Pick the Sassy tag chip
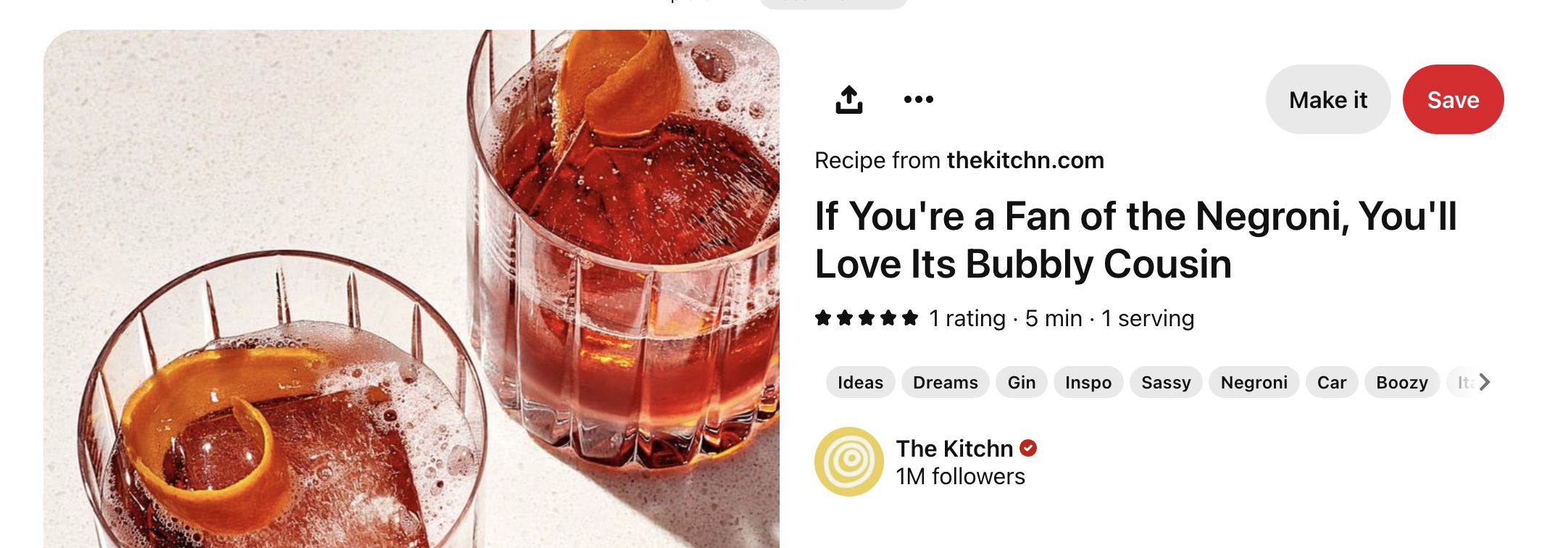The image size is (1568, 548). (x=1165, y=382)
